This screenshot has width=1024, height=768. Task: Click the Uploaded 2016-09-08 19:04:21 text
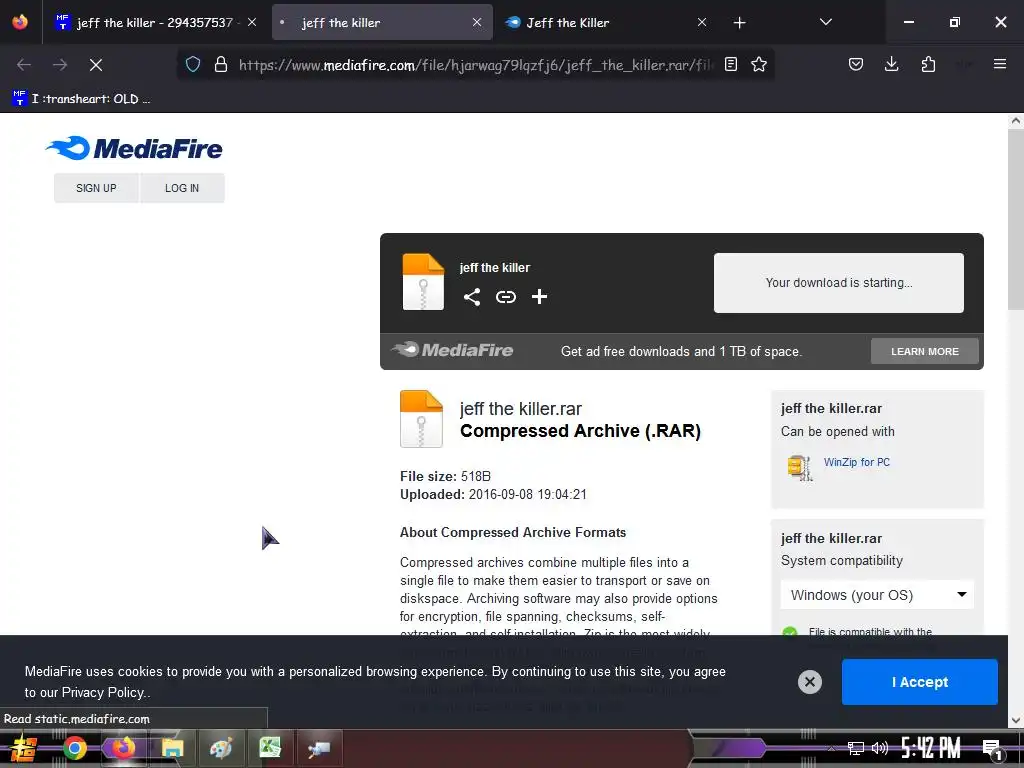(493, 494)
